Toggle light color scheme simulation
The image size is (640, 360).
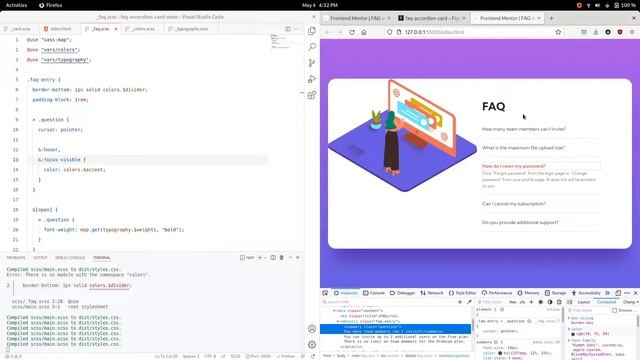(540, 302)
